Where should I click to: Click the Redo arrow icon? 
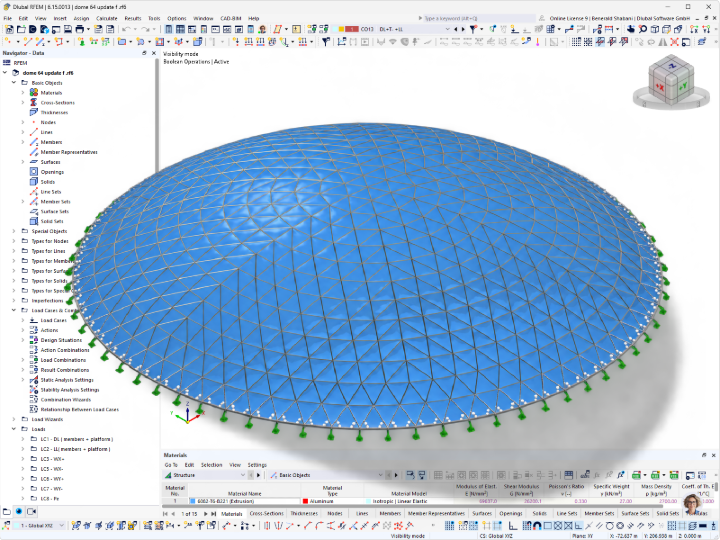coord(146,29)
